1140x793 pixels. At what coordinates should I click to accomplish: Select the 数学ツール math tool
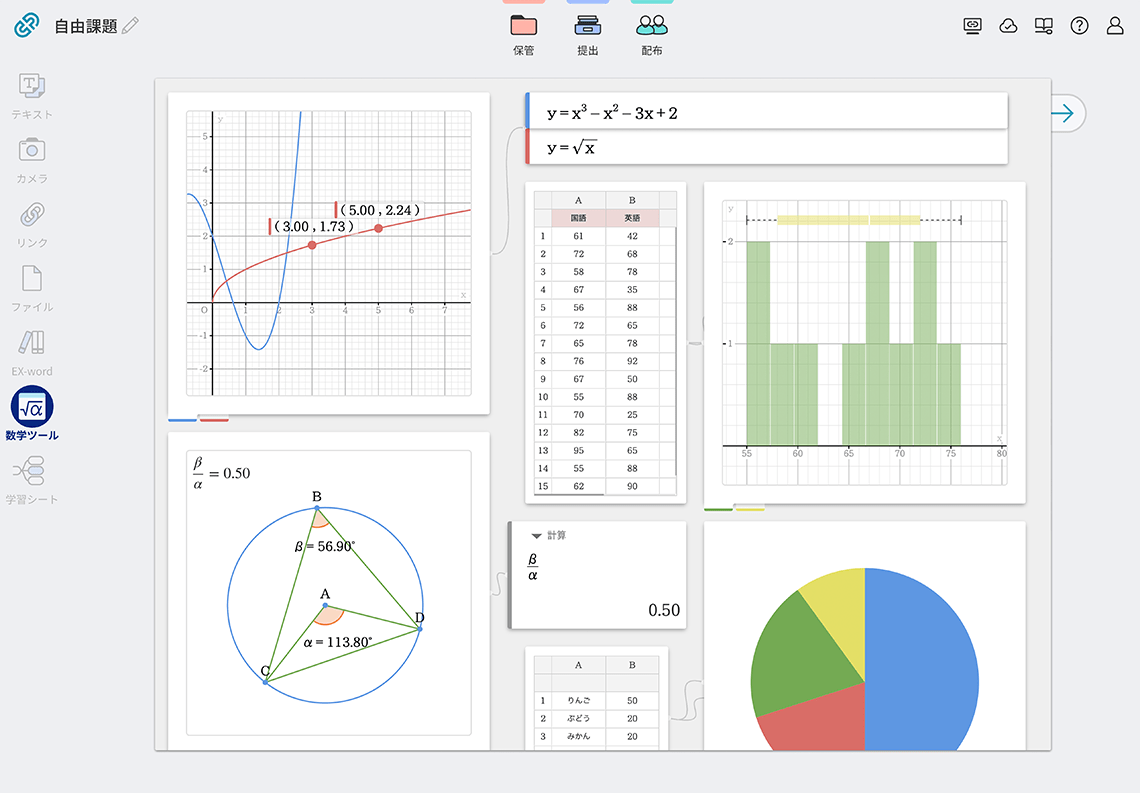click(32, 408)
